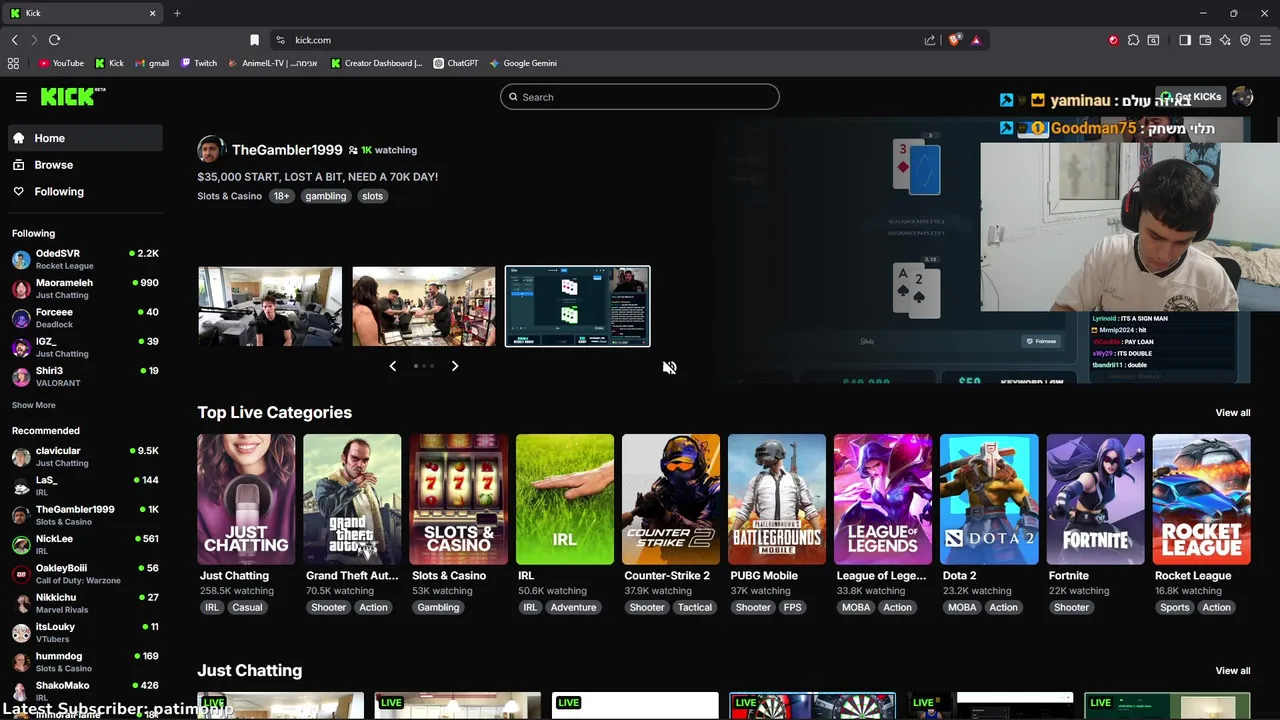The height and width of the screenshot is (720, 1280).
Task: Mute or unmute the featured stream
Action: (669, 368)
